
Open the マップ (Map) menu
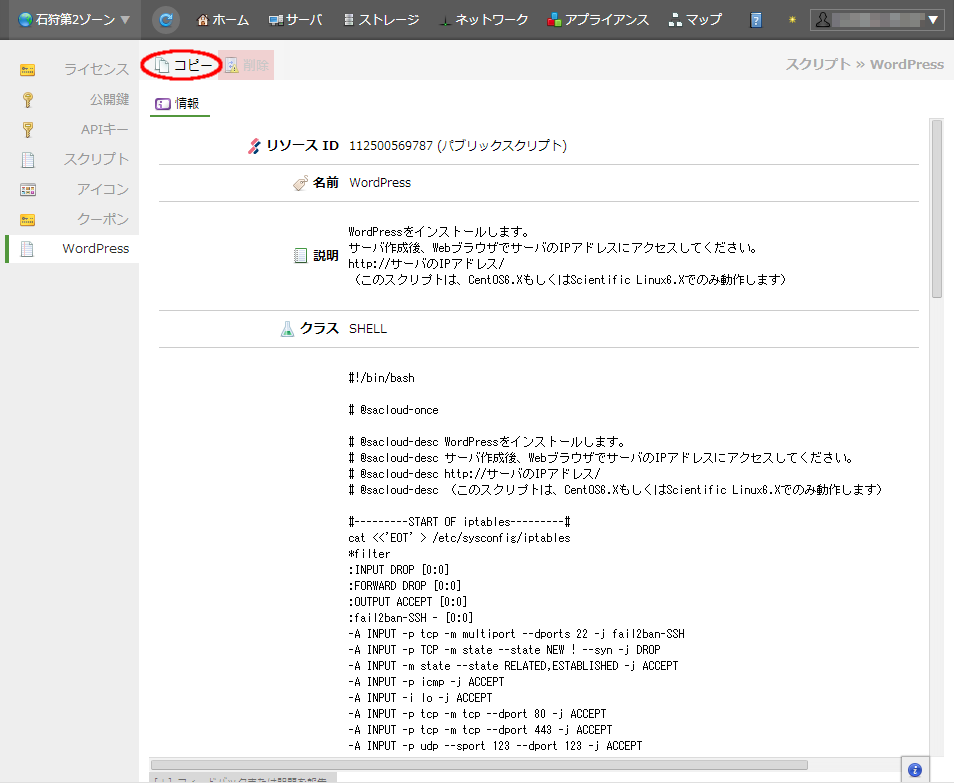(695, 20)
